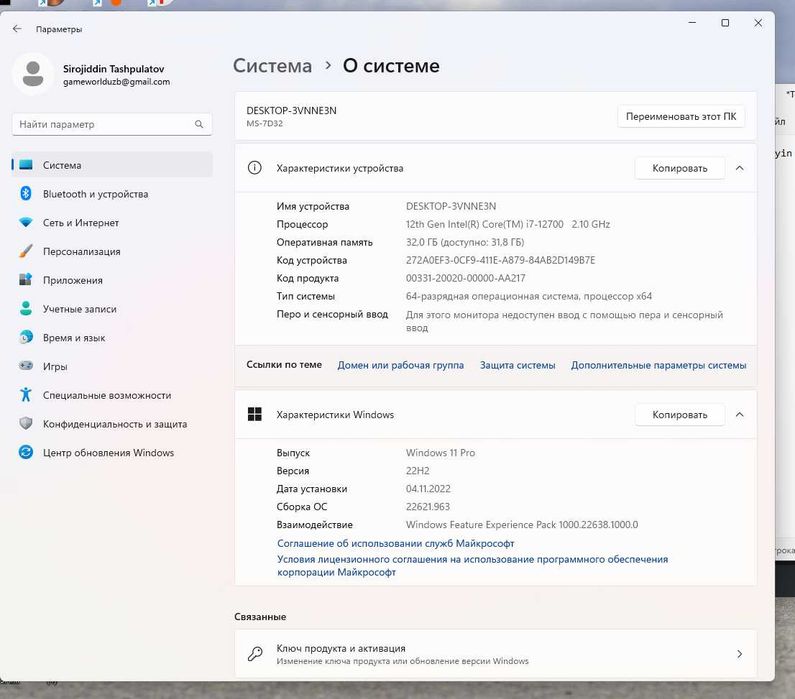Click install date 04.11.2022
The image size is (795, 699).
(x=428, y=489)
